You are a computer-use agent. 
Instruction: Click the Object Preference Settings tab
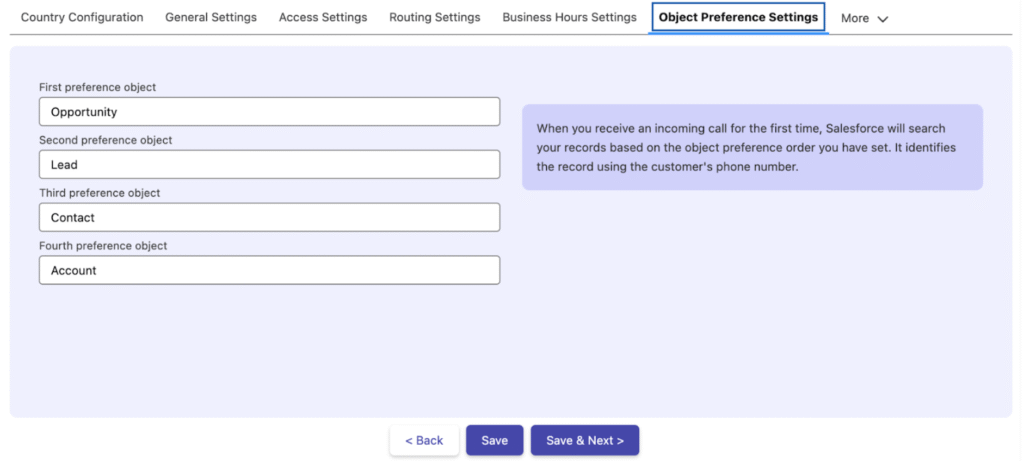click(x=738, y=17)
